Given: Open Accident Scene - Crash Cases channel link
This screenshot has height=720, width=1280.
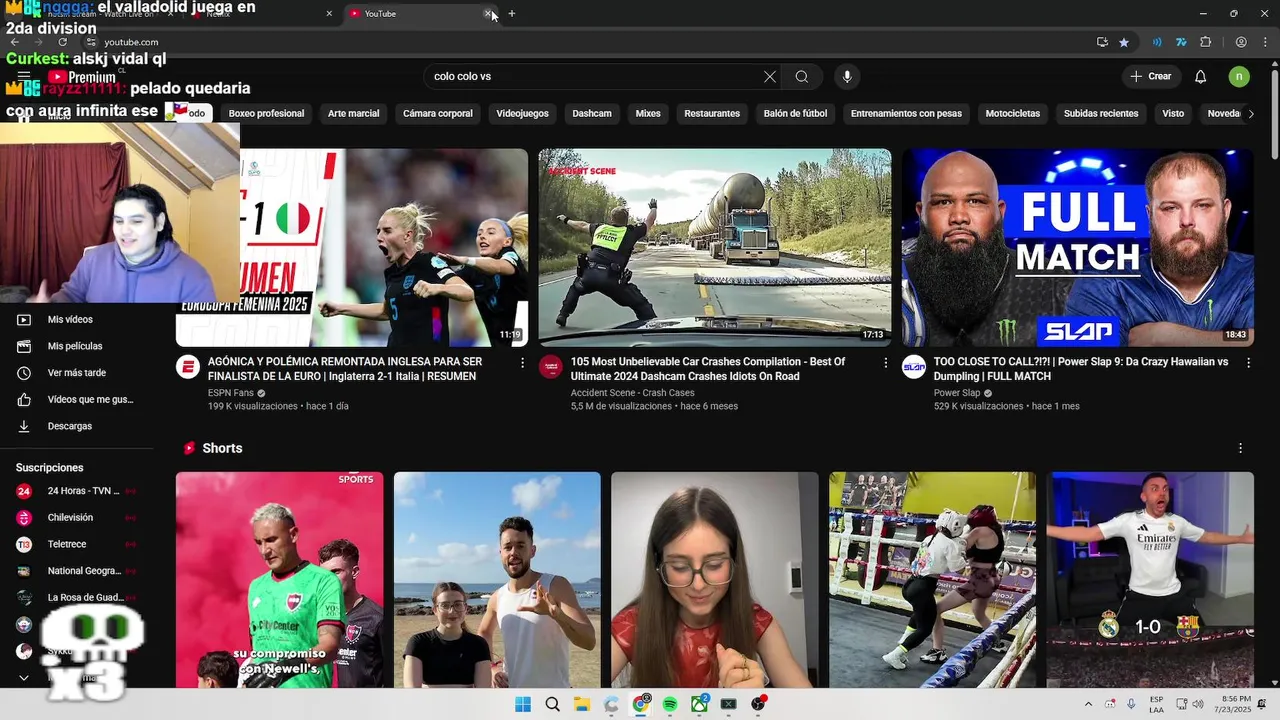Looking at the screenshot, I should (x=632, y=393).
